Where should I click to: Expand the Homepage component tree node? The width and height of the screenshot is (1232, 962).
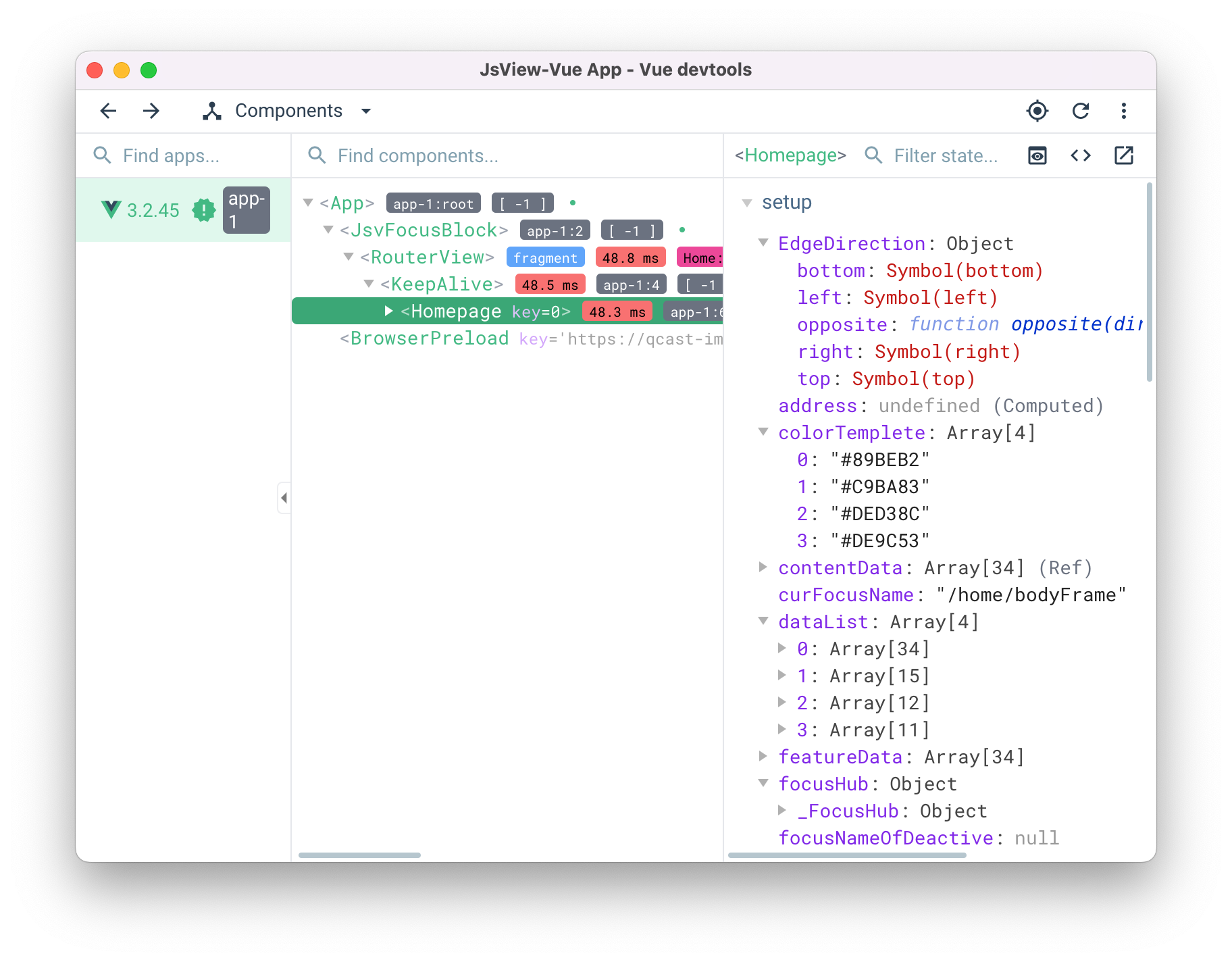[388, 311]
